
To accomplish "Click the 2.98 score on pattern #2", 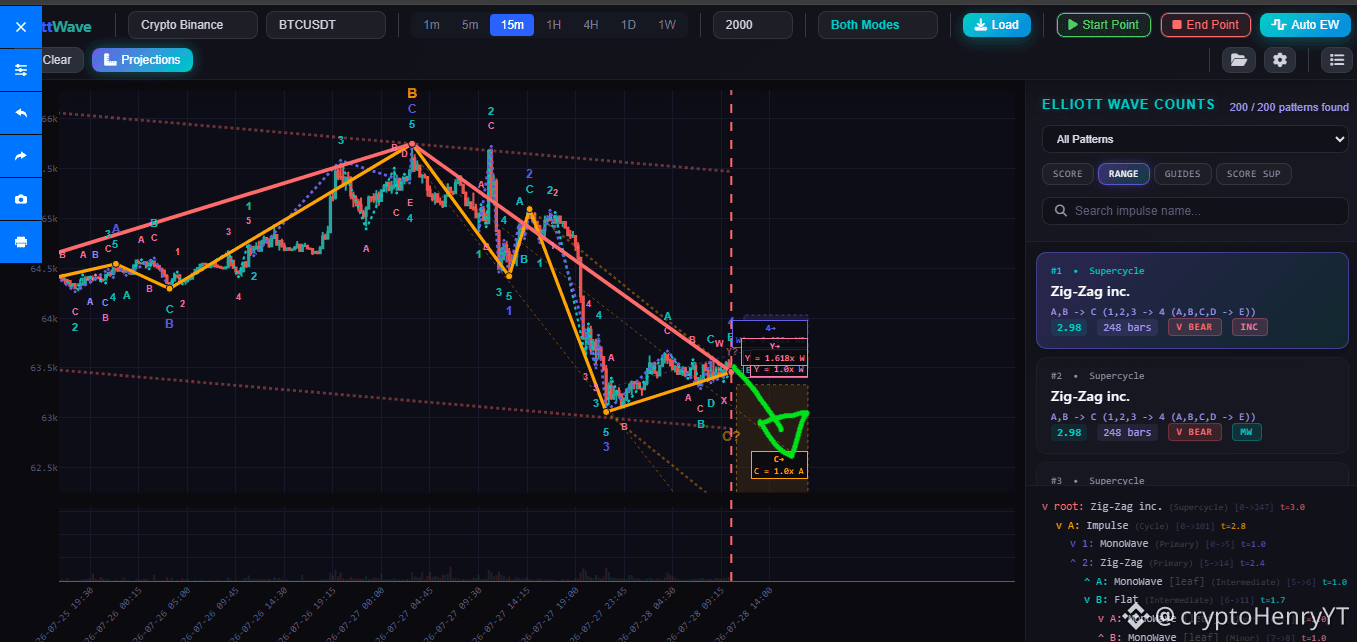I will (1069, 432).
